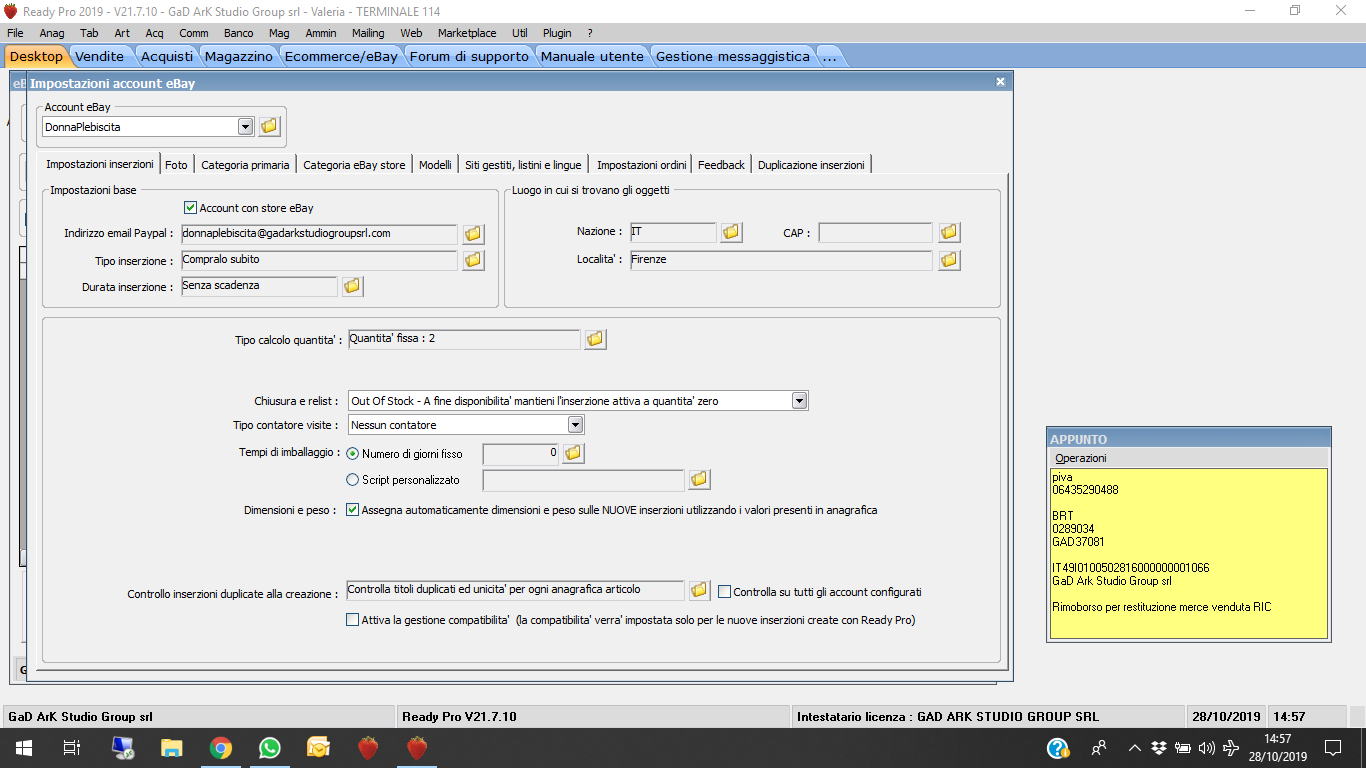Screen dimensions: 1366x768
Task: Launch Google Chrome from taskbar
Action: coord(221,747)
